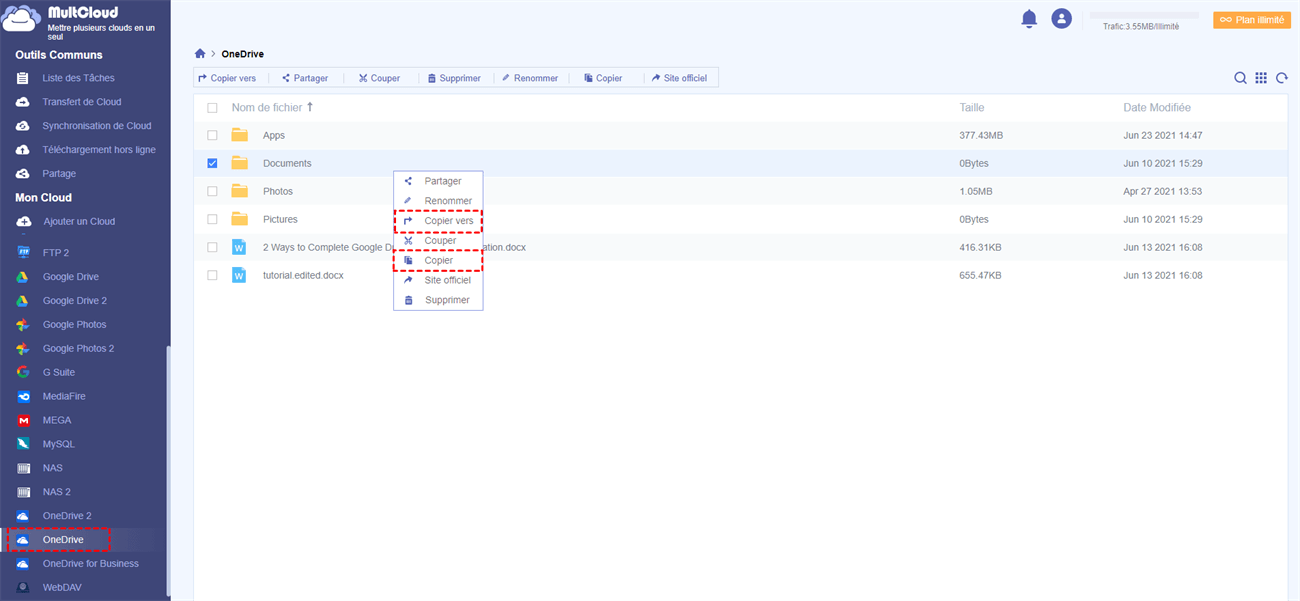1300x601 pixels.
Task: Select OneDrive for Business
Action: 90,564
